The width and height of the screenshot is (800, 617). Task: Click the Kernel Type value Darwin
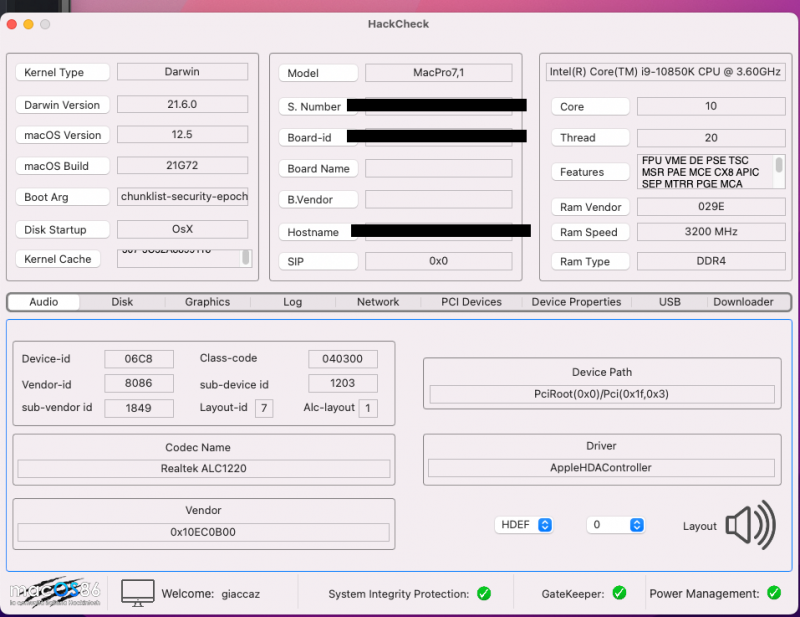[183, 71]
